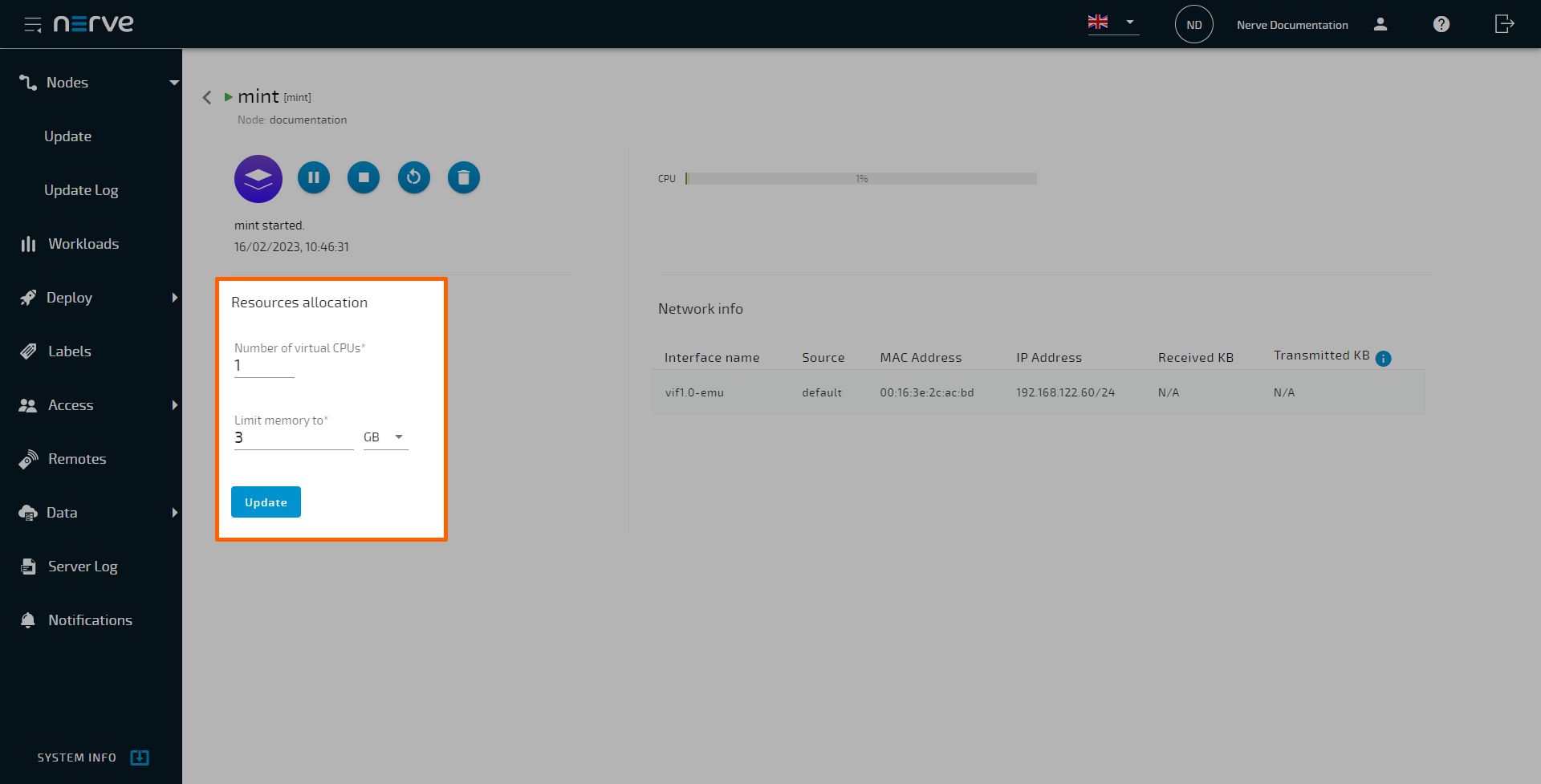Click the blue Update button

click(266, 502)
